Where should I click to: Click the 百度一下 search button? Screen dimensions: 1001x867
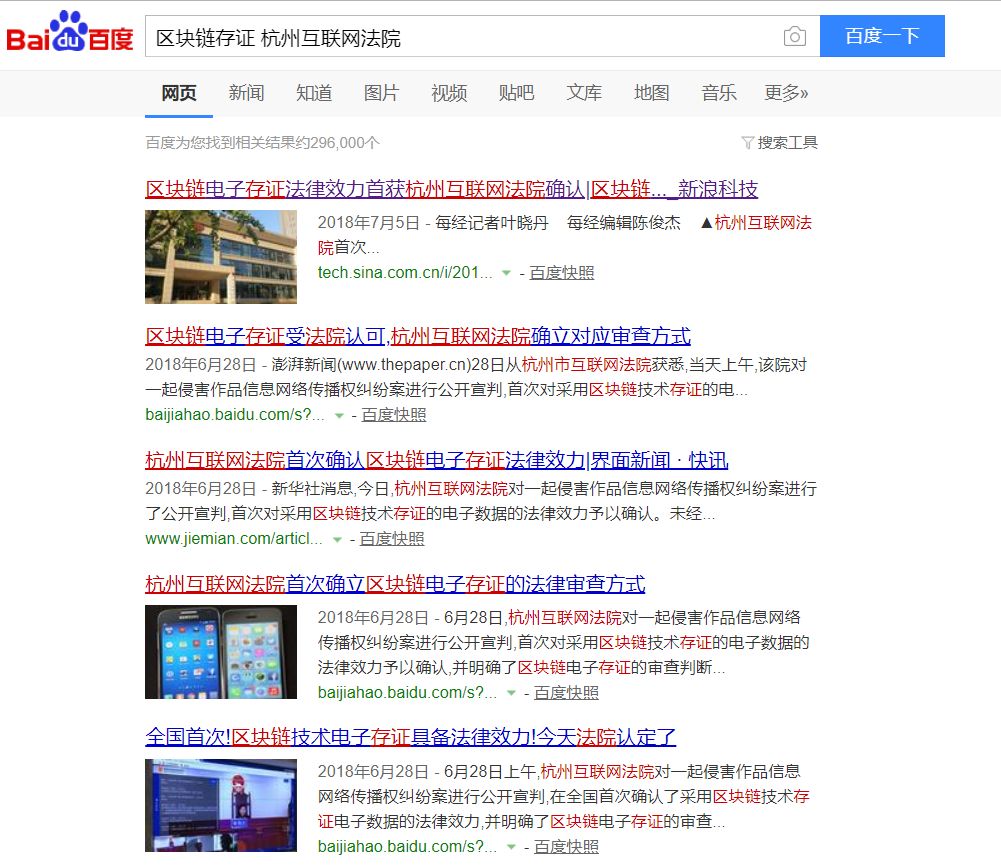[882, 36]
